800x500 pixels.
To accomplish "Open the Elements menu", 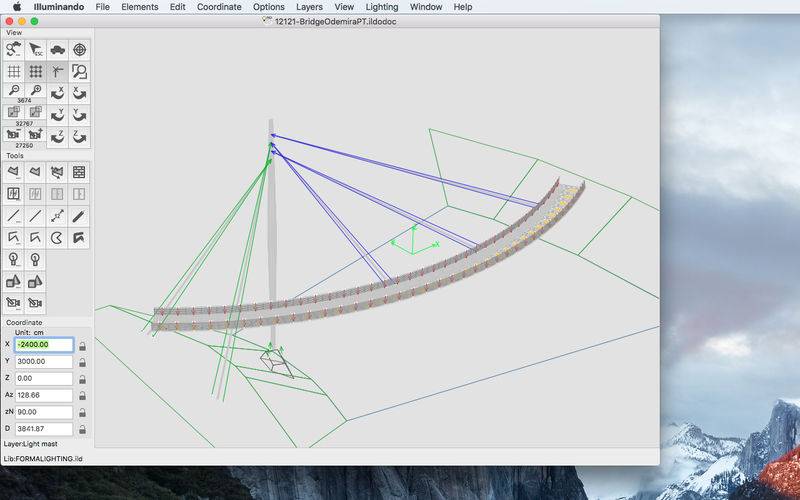I will pyautogui.click(x=139, y=7).
